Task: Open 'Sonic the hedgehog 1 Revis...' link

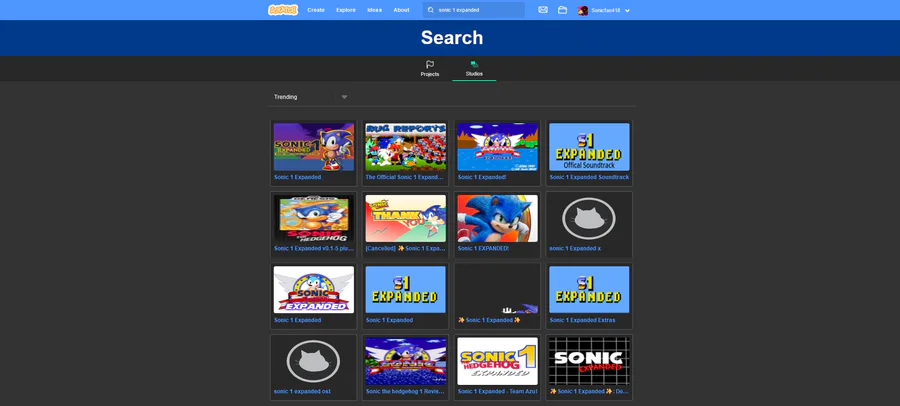Action: click(405, 392)
